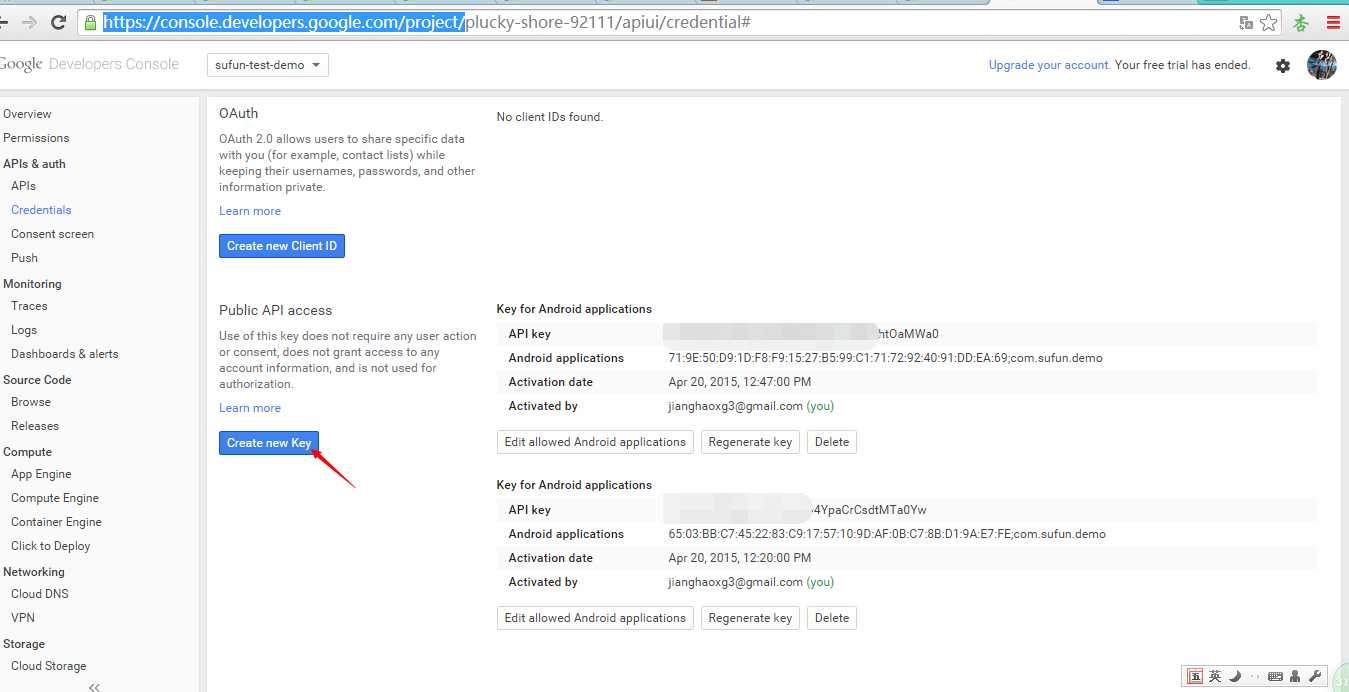
Task: Delete the key ending CsdtMTa0Yw
Action: [832, 618]
